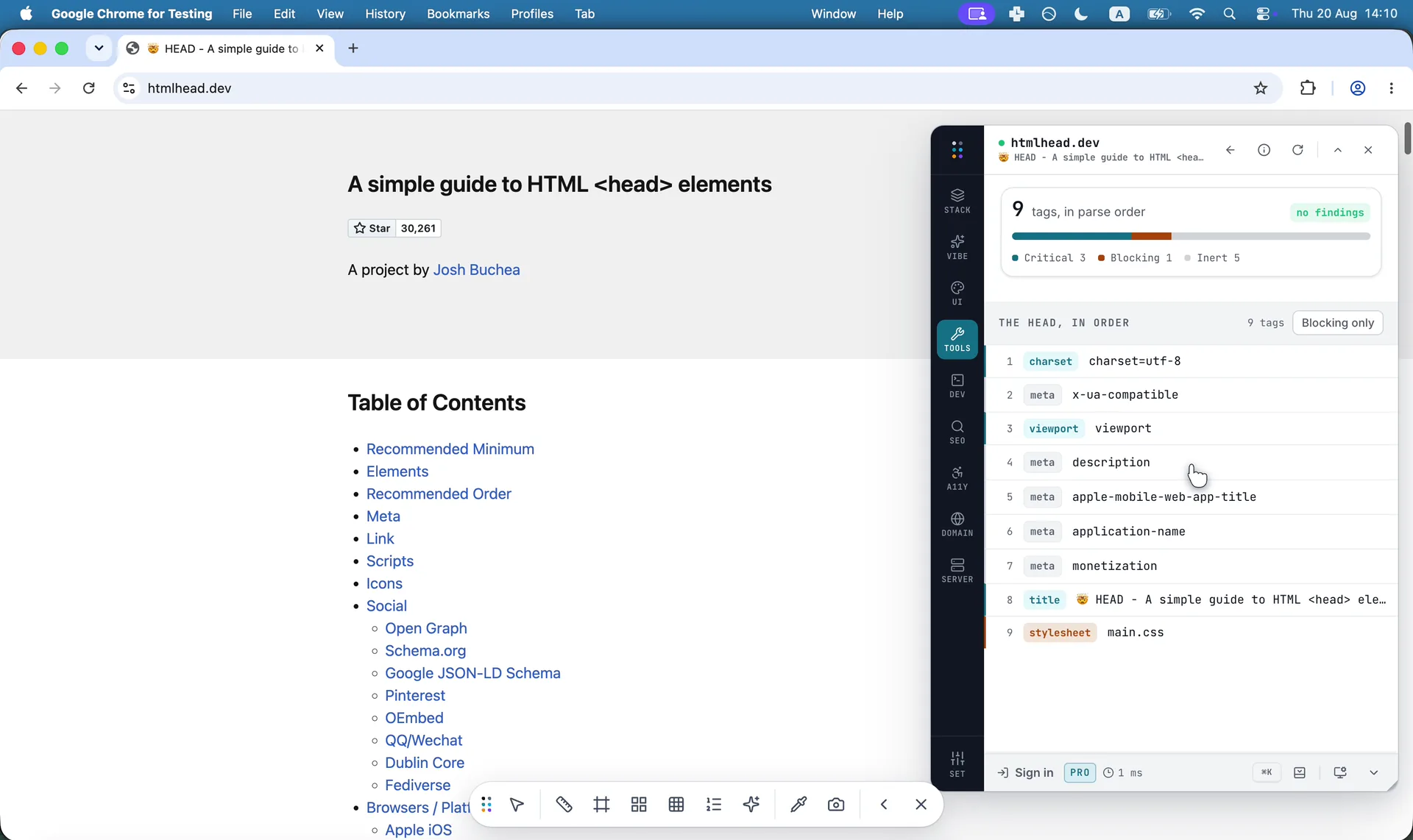Follow the Josh Buchea link
Viewport: 1413px width, 840px height.
[476, 270]
